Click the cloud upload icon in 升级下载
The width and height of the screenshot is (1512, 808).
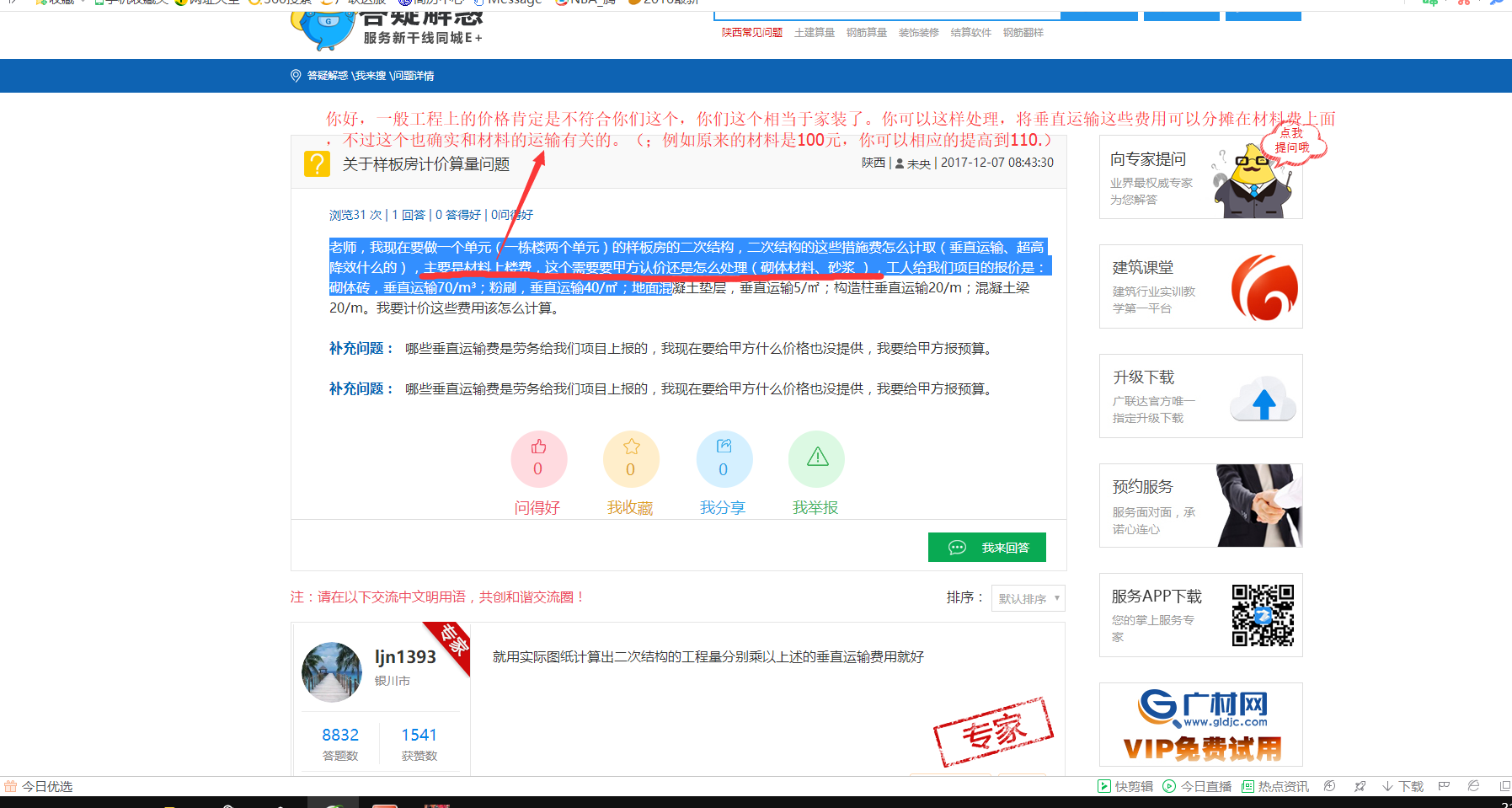1263,399
